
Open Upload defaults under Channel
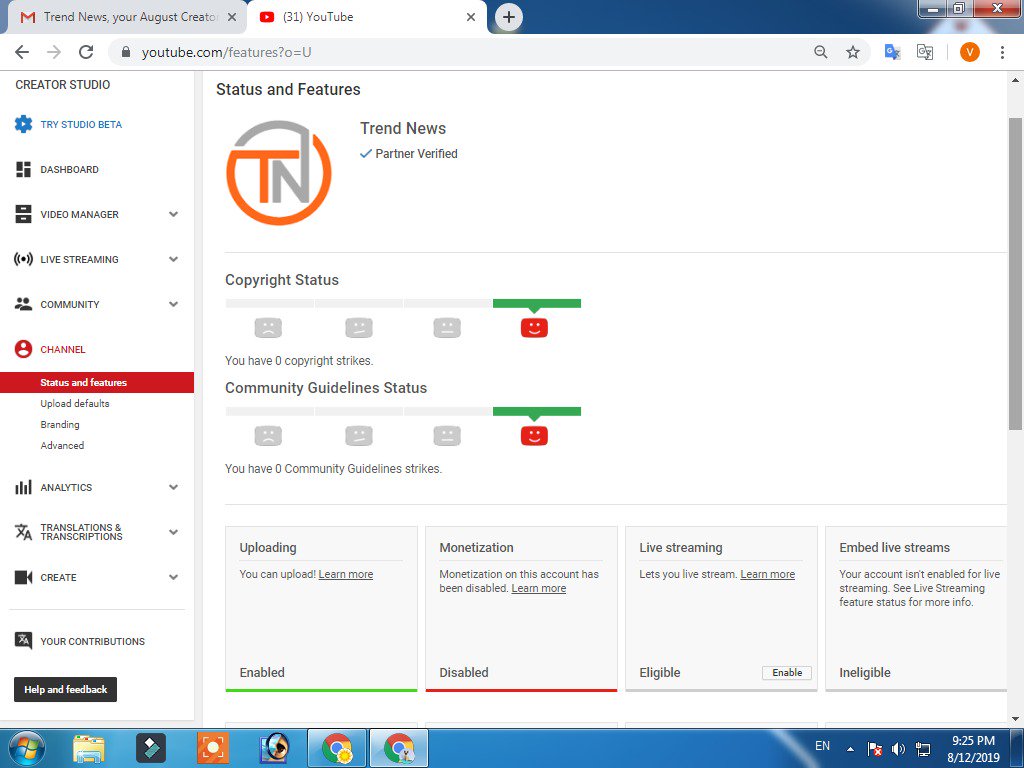click(75, 404)
